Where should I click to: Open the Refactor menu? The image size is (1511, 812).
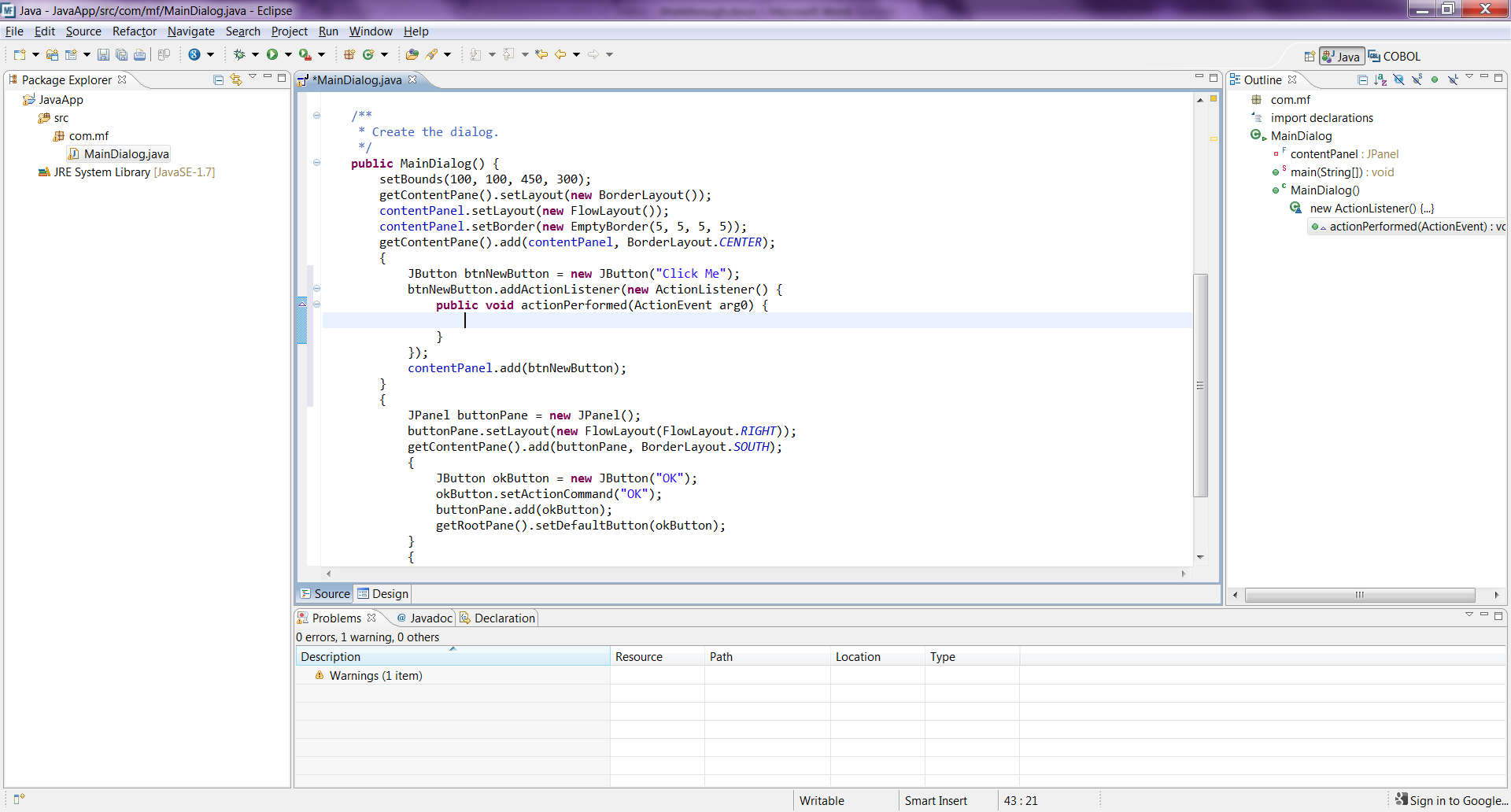[x=134, y=31]
